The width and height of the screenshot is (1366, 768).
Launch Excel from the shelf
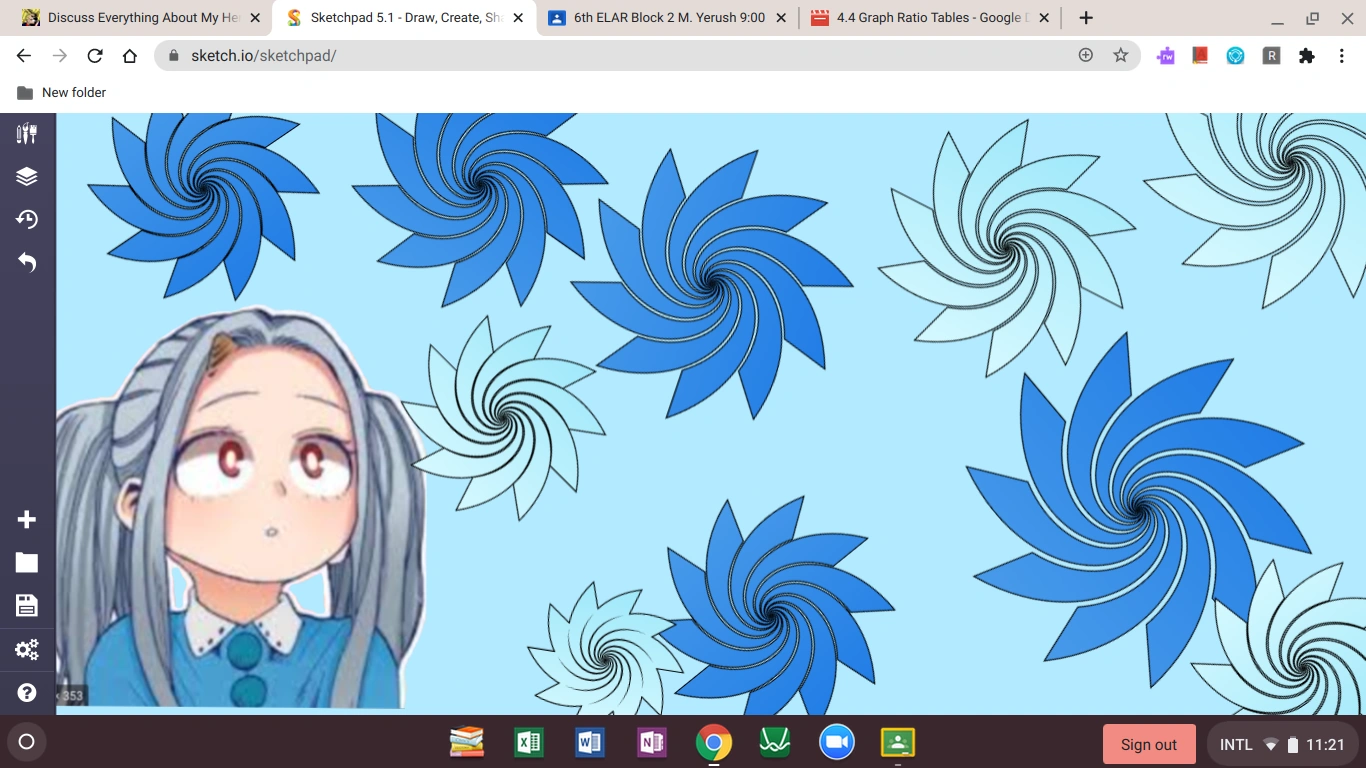click(x=528, y=743)
